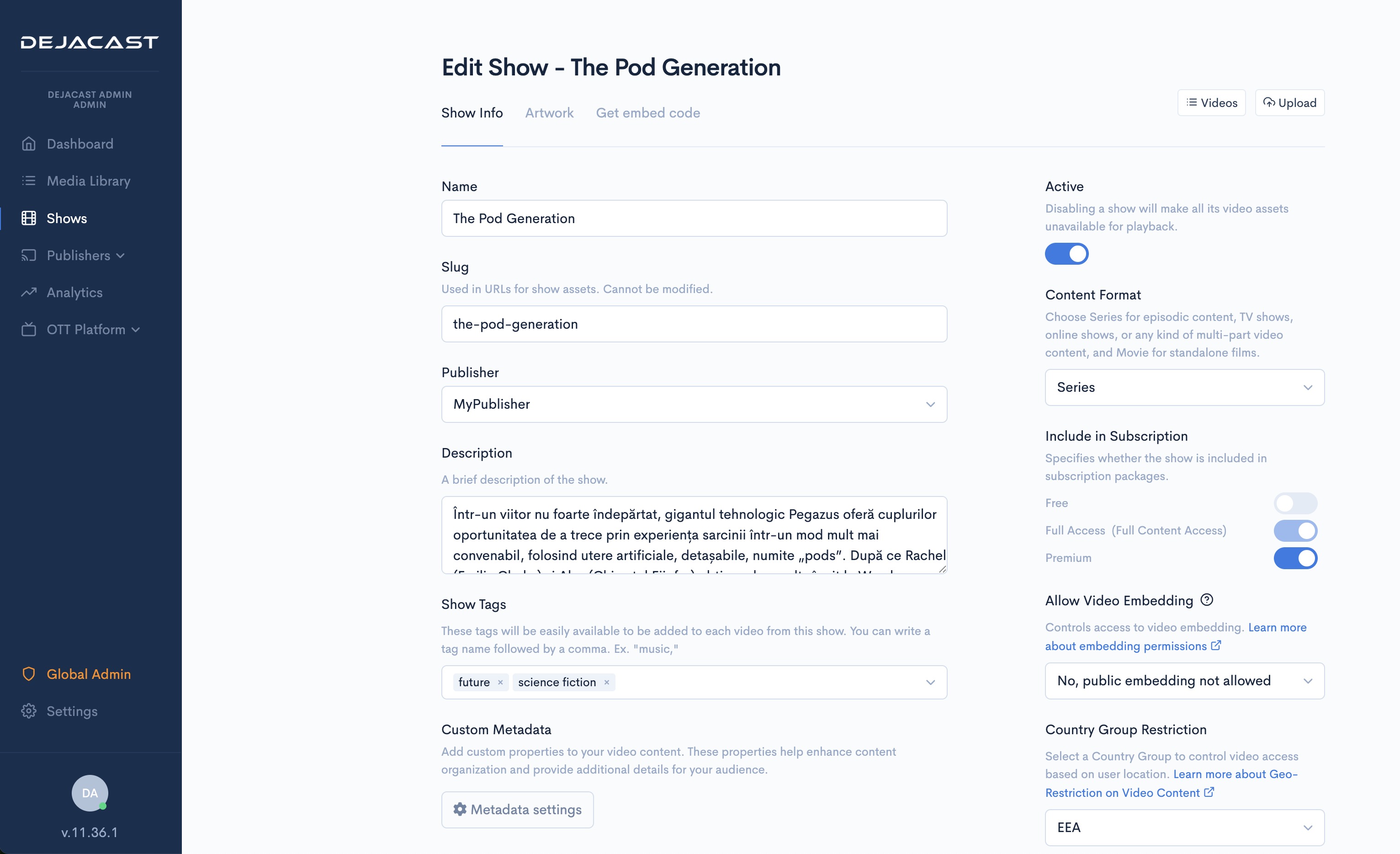The image size is (1400, 854).
Task: Expand the Publishers sidebar submenu
Action: 85,255
